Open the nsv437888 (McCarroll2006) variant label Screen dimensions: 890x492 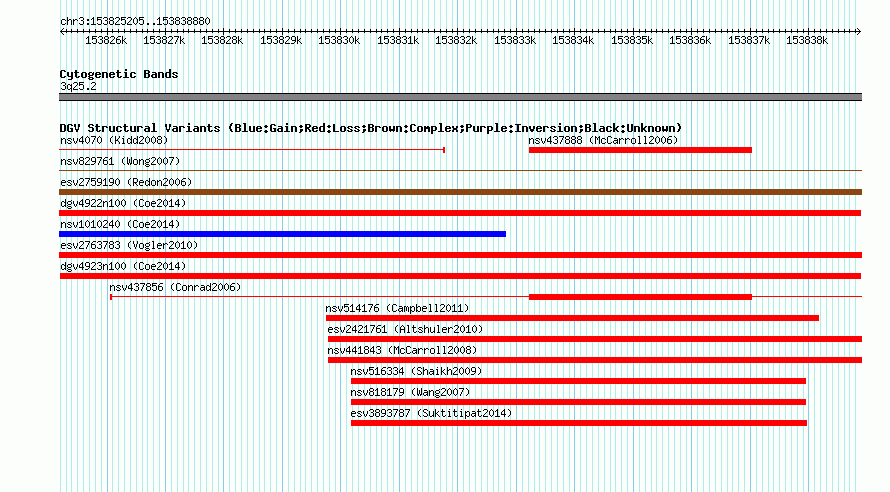(x=603, y=140)
